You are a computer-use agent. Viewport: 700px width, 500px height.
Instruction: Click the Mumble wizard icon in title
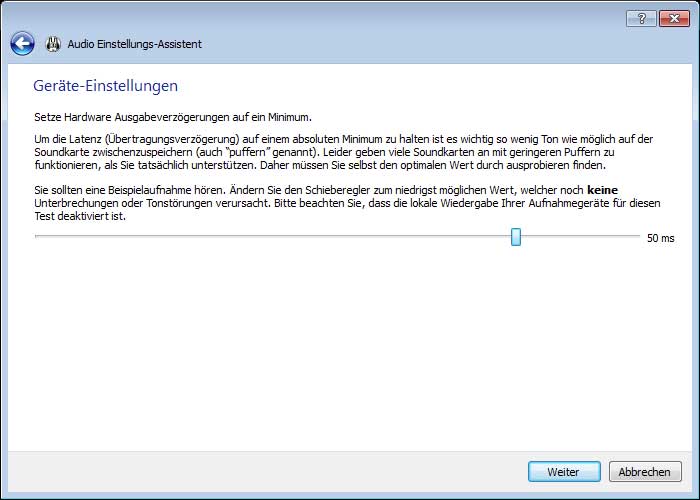click(53, 44)
